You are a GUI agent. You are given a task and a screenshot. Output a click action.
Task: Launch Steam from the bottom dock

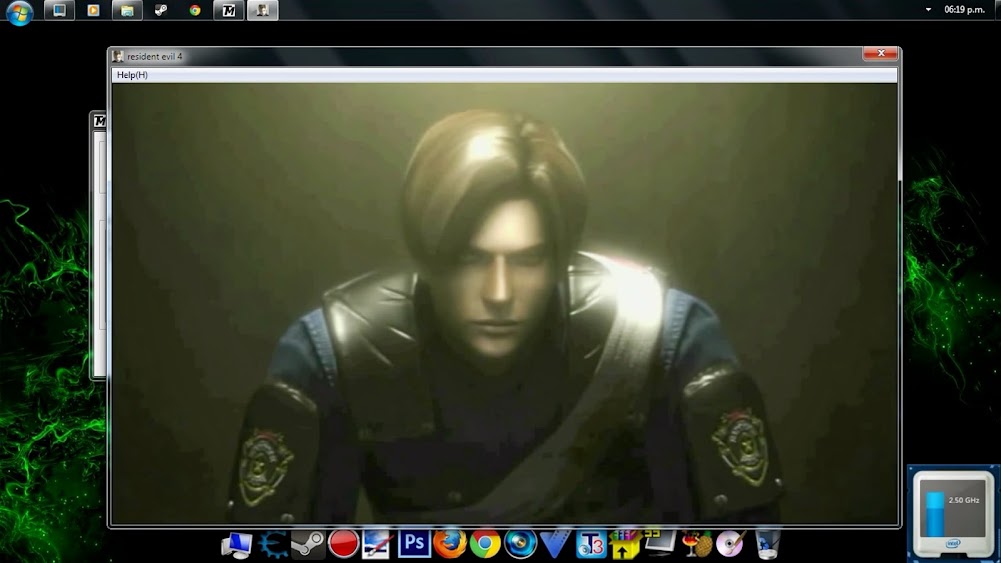308,544
